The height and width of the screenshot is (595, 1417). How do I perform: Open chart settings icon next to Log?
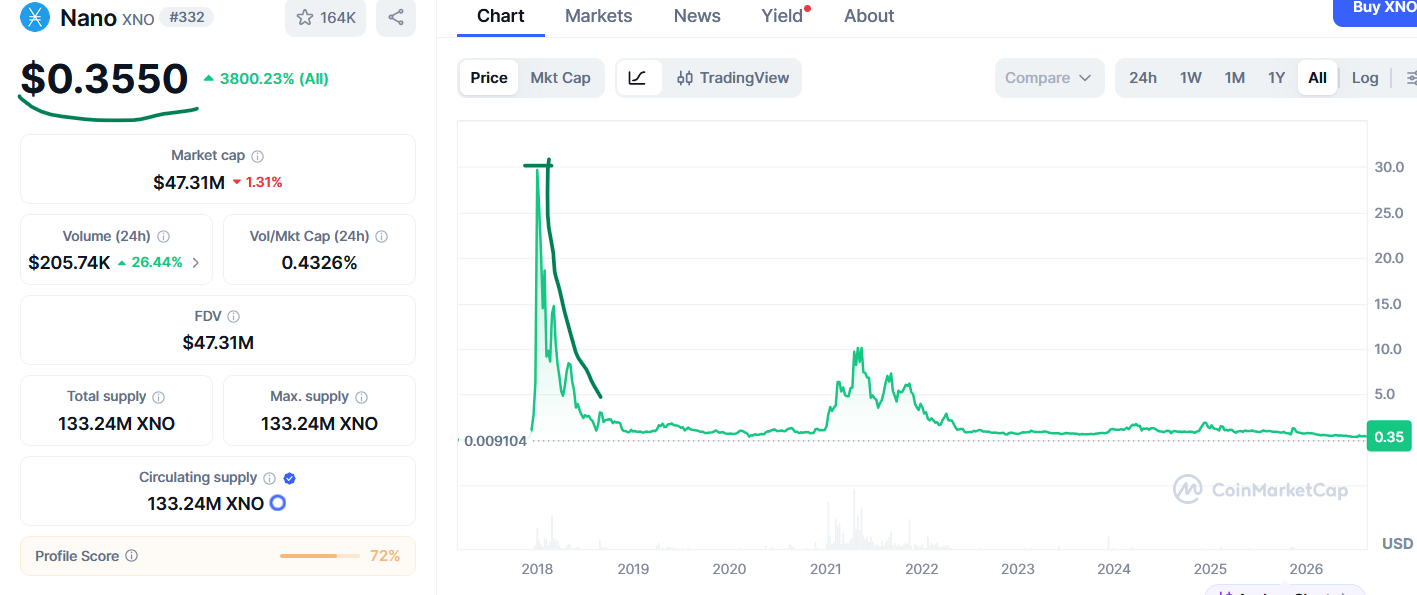point(1410,78)
